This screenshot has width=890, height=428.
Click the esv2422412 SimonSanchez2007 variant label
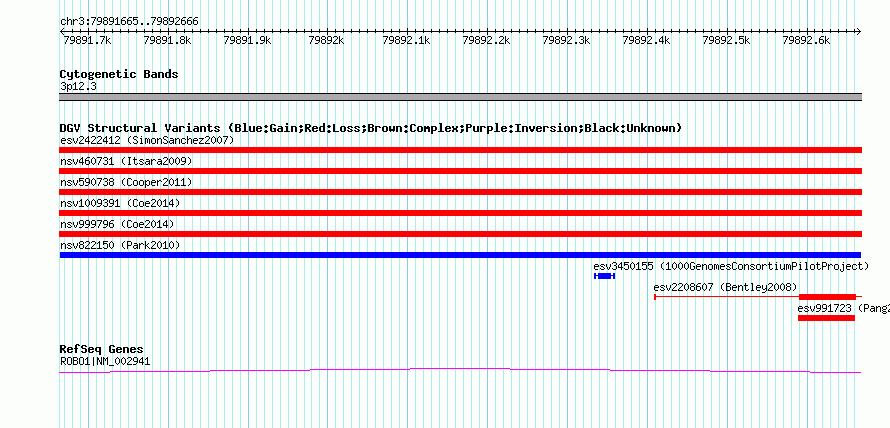(147, 140)
